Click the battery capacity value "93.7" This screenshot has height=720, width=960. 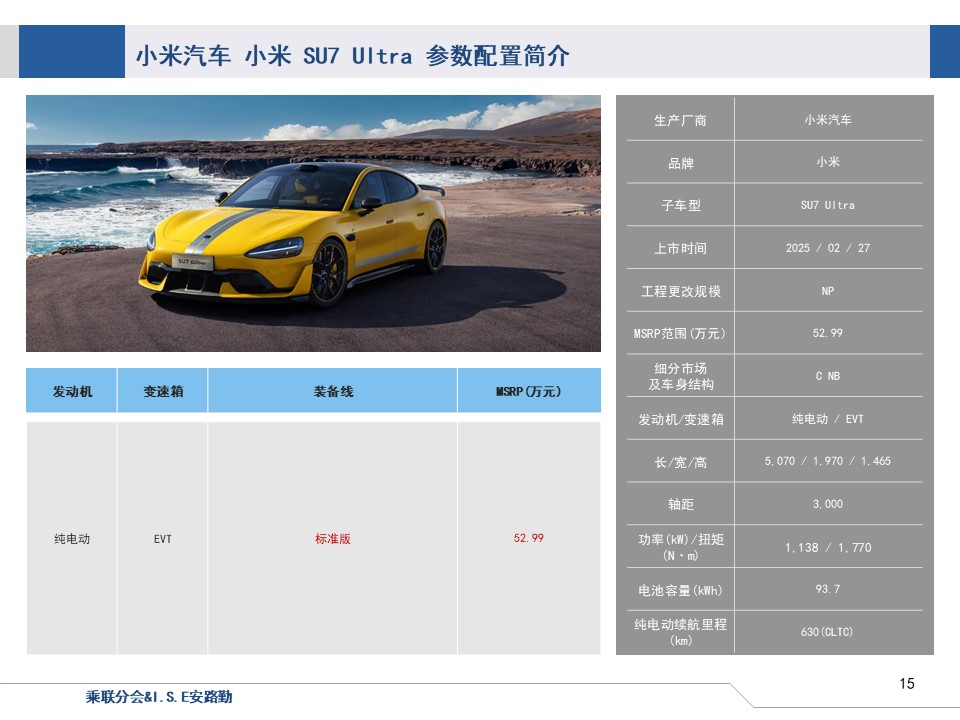[x=828, y=589]
